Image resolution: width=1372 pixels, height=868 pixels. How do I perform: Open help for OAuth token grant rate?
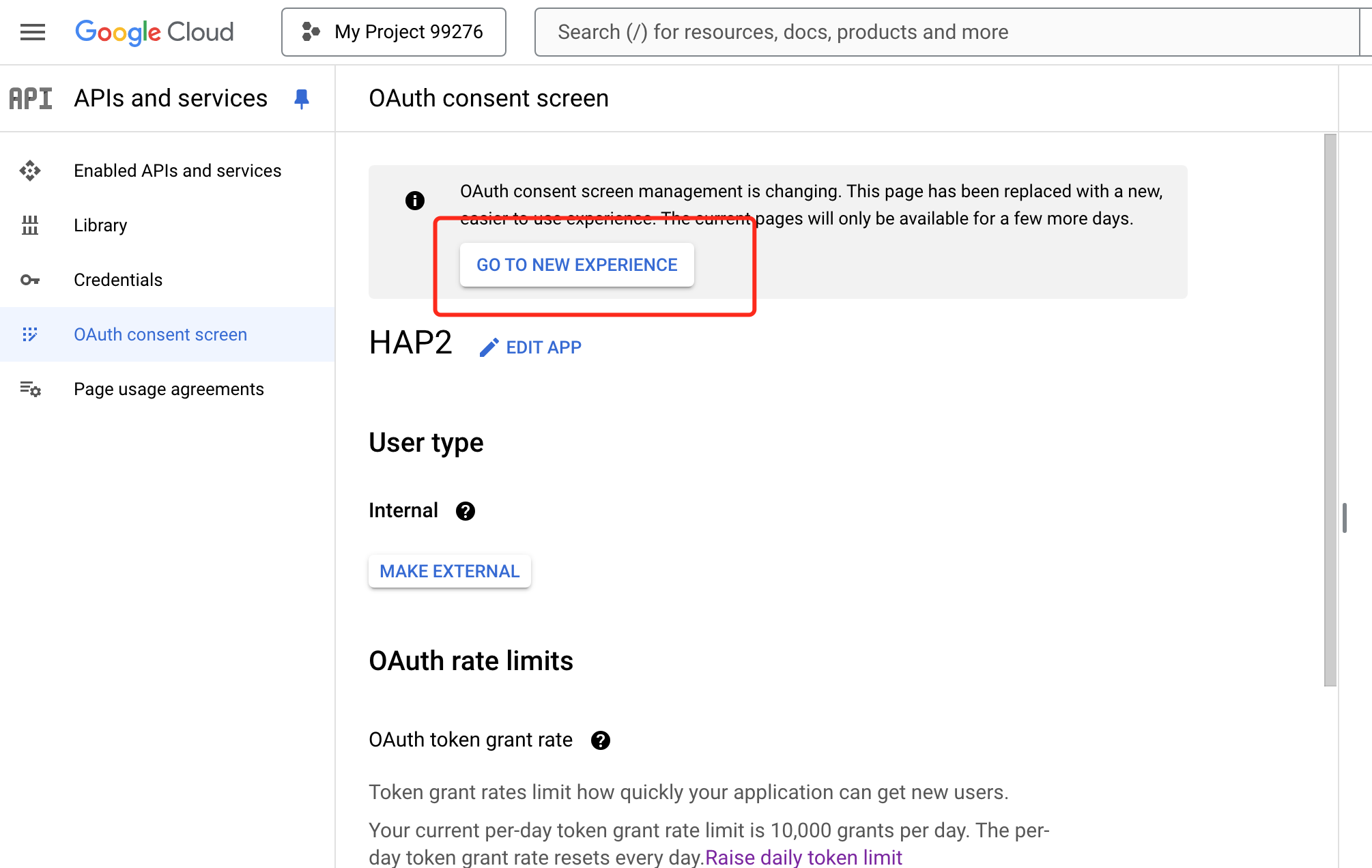pyautogui.click(x=601, y=740)
